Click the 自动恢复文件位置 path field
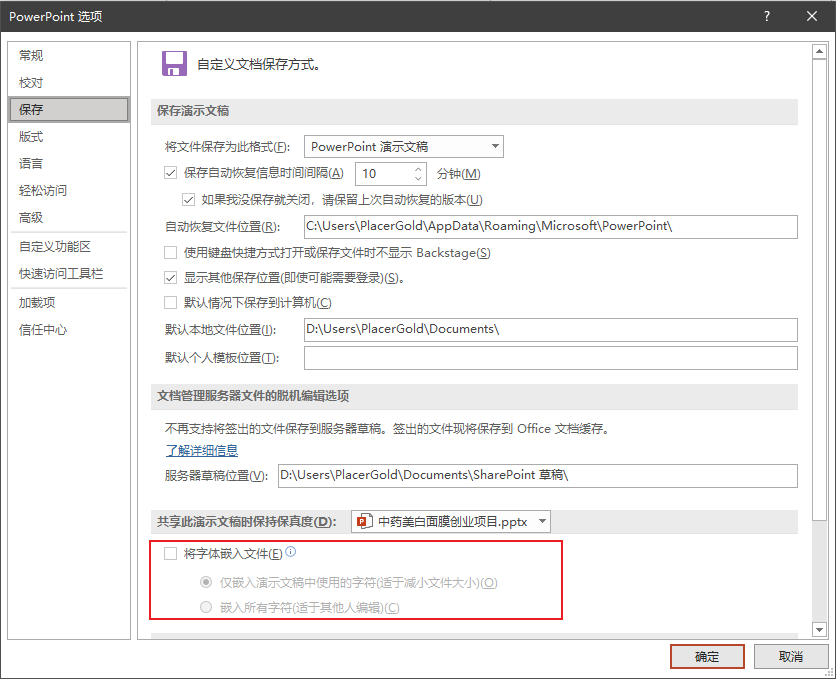This screenshot has width=836, height=679. (551, 227)
